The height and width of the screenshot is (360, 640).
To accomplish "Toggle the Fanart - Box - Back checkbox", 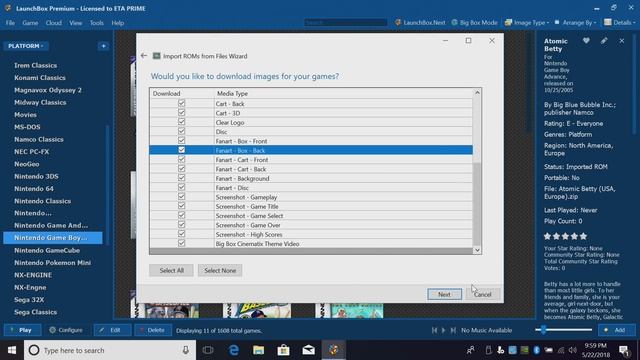I will [182, 150].
